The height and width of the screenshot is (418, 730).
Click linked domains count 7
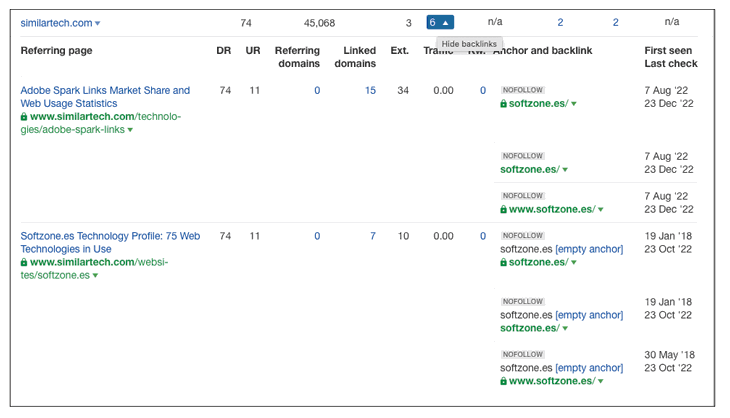coord(373,237)
